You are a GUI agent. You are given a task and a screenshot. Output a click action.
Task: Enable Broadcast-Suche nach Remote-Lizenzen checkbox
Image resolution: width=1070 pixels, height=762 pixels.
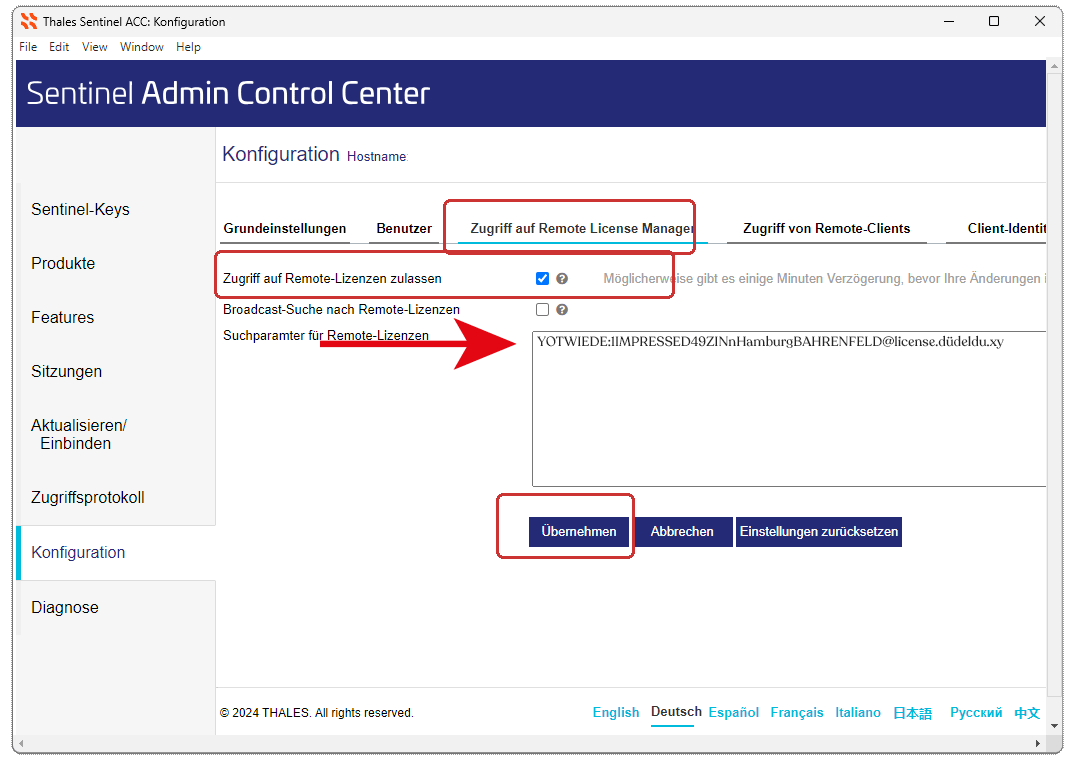point(542,310)
